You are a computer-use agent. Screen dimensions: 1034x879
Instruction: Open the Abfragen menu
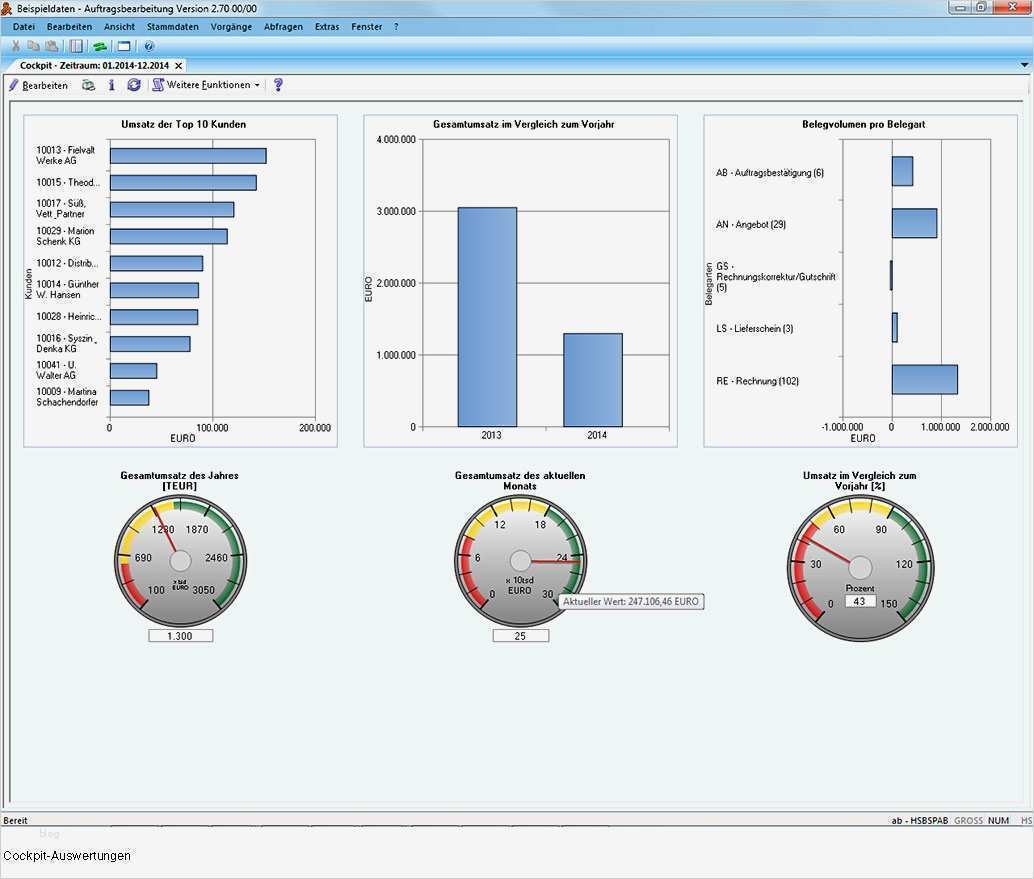point(283,27)
